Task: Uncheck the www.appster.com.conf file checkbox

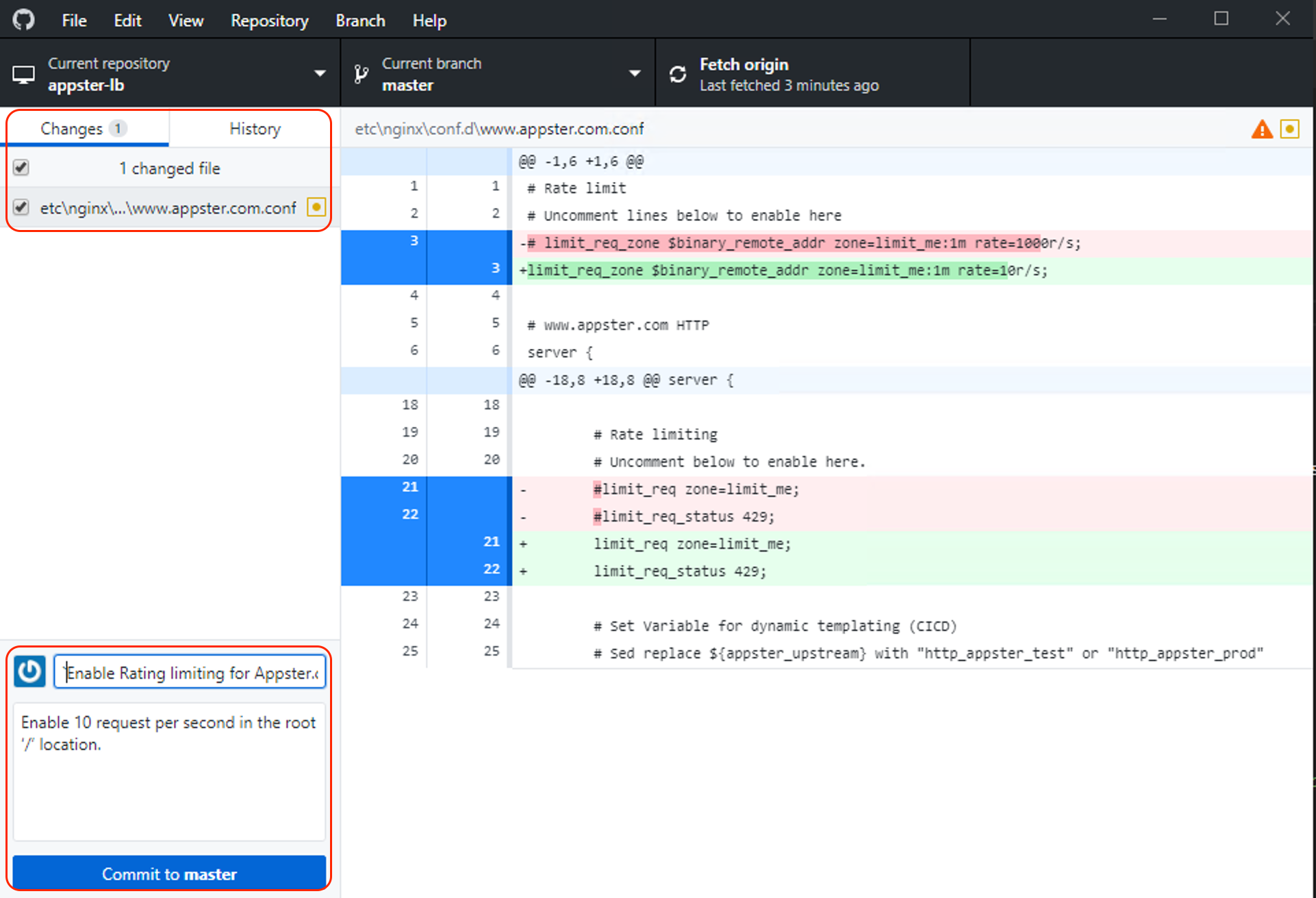Action: (x=21, y=207)
